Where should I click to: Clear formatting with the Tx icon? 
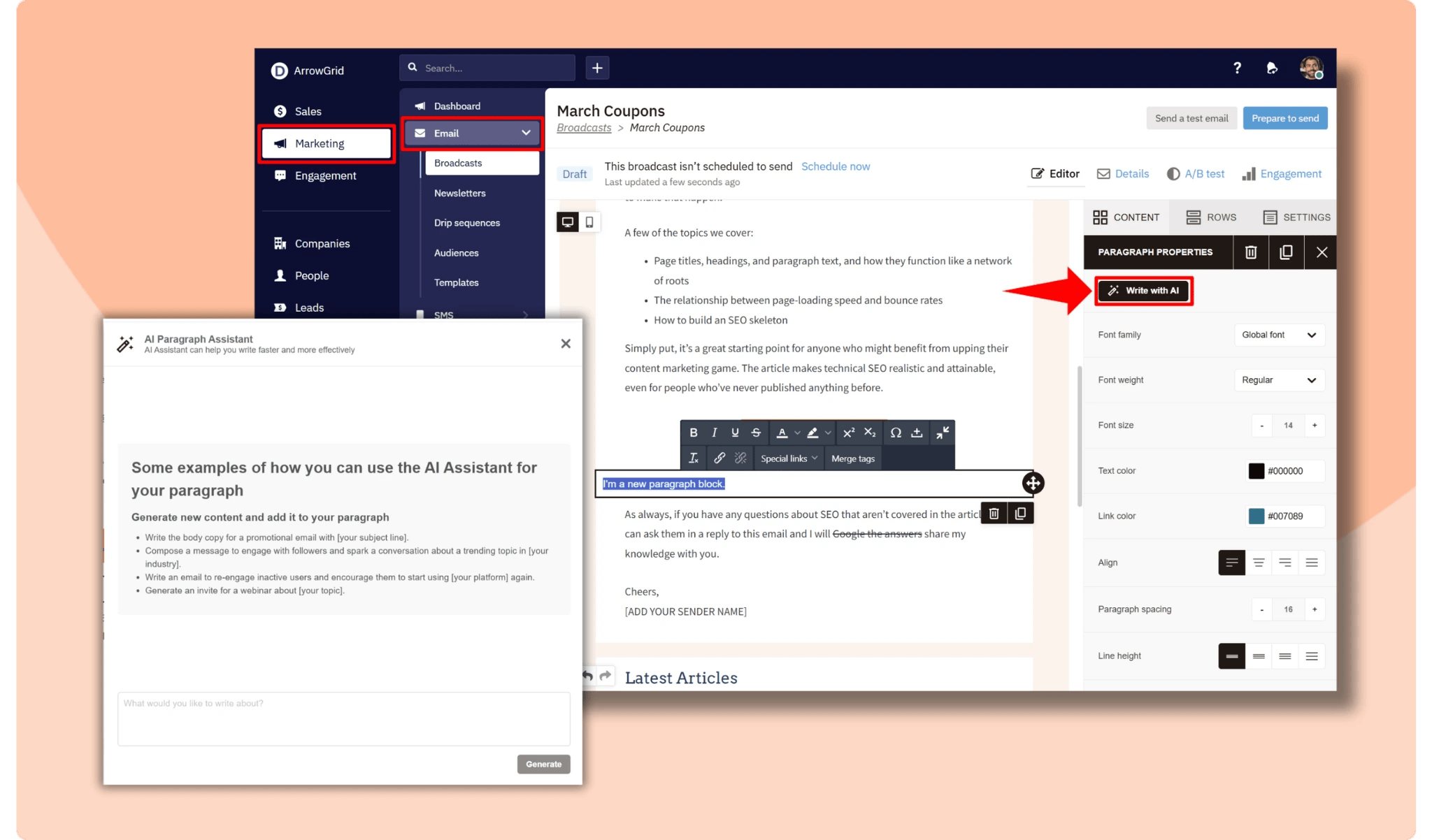(x=694, y=458)
